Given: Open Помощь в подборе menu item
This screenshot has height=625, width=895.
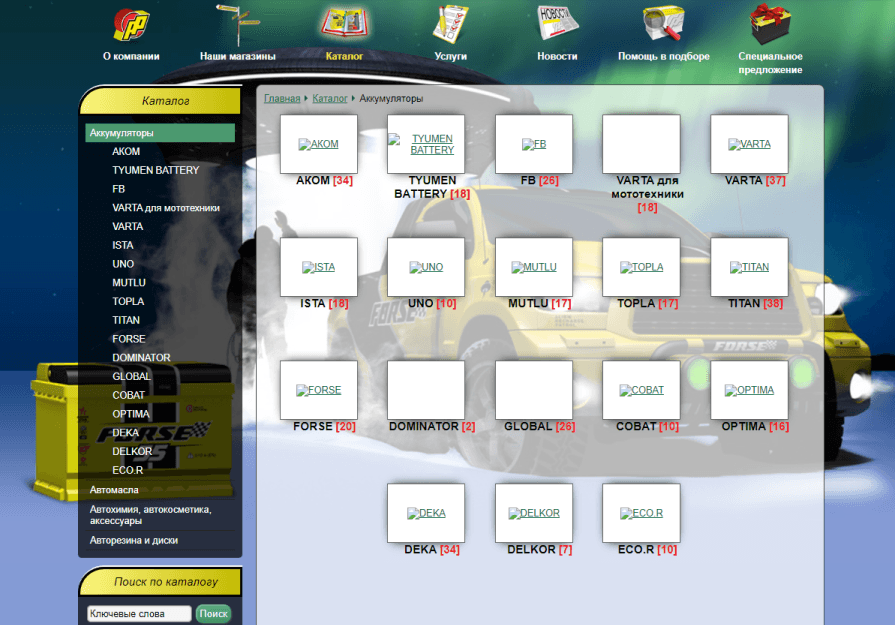Looking at the screenshot, I should click(664, 56).
